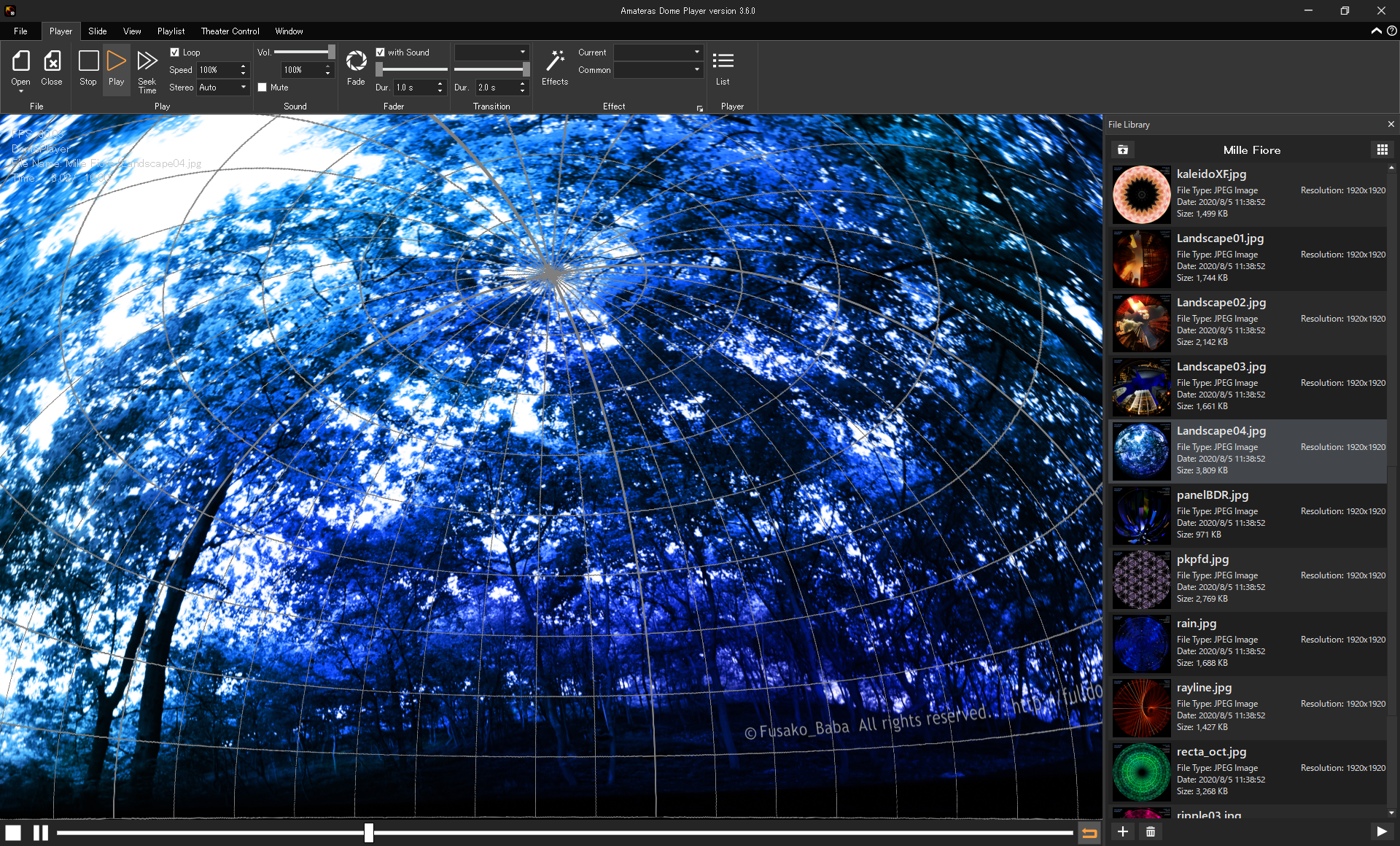Collapse the ribbon with the chevron icon

[x=1376, y=31]
